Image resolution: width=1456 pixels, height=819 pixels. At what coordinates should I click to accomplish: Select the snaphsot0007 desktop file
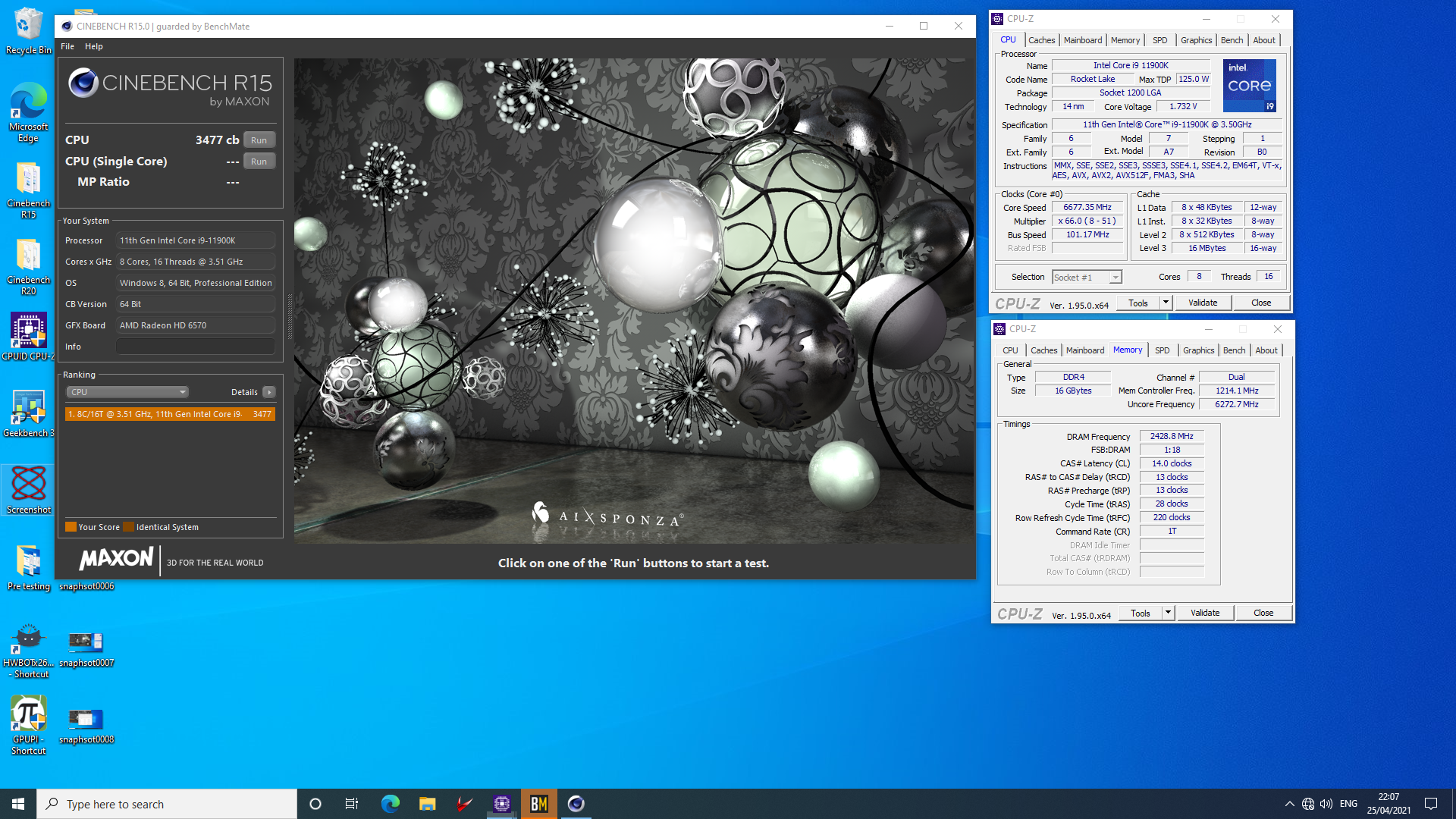click(x=86, y=649)
